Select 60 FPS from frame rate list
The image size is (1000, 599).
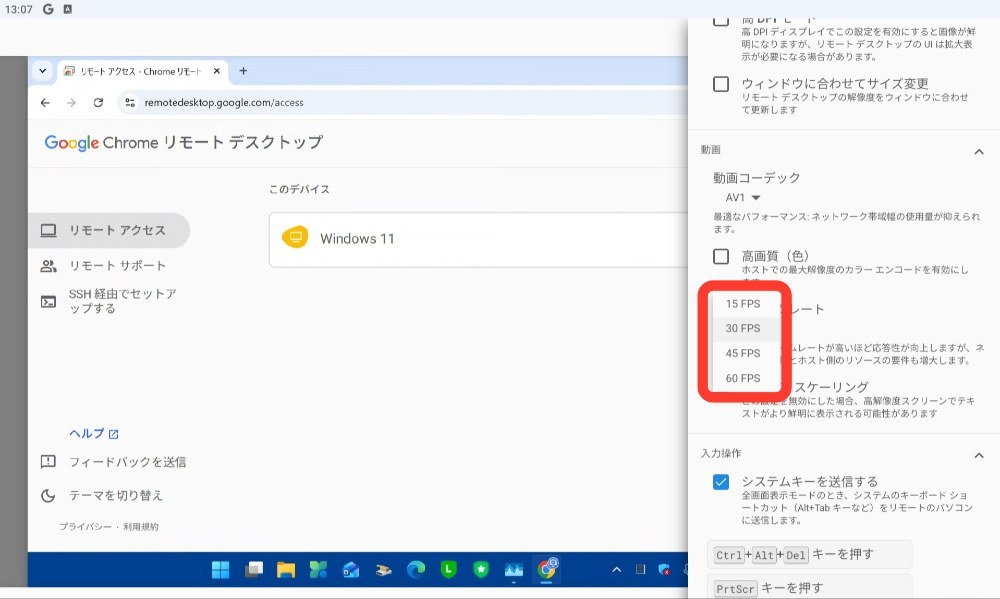743,378
